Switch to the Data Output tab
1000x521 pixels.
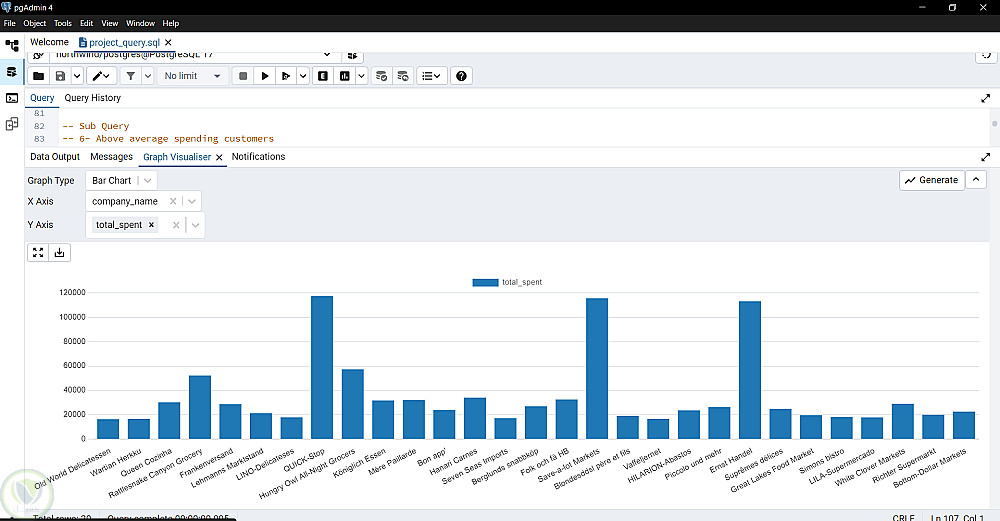pos(55,157)
